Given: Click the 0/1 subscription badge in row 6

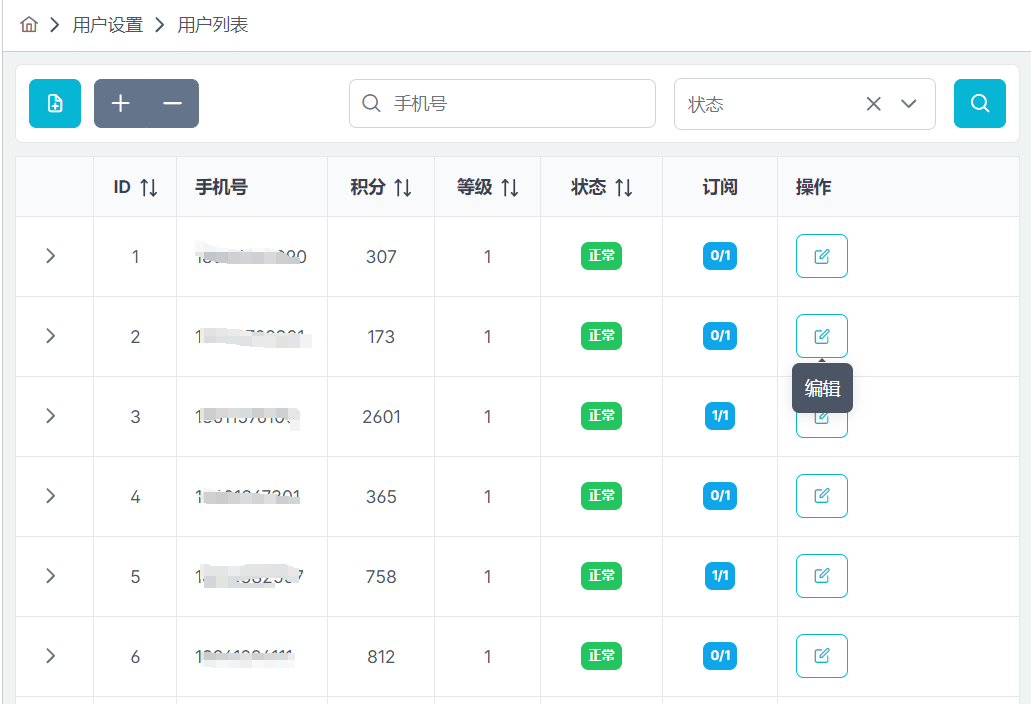Looking at the screenshot, I should [720, 655].
